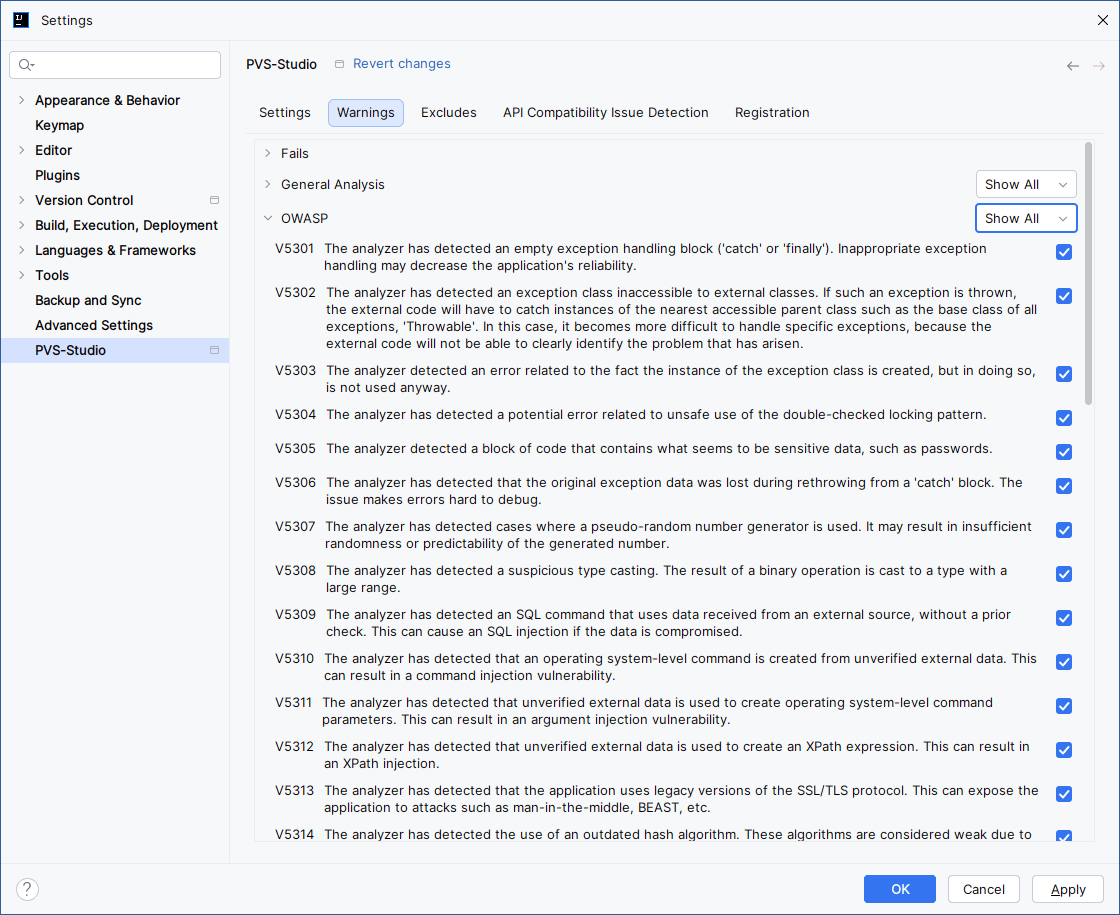The height and width of the screenshot is (915, 1120).
Task: Click the help question mark icon
Action: 28,889
